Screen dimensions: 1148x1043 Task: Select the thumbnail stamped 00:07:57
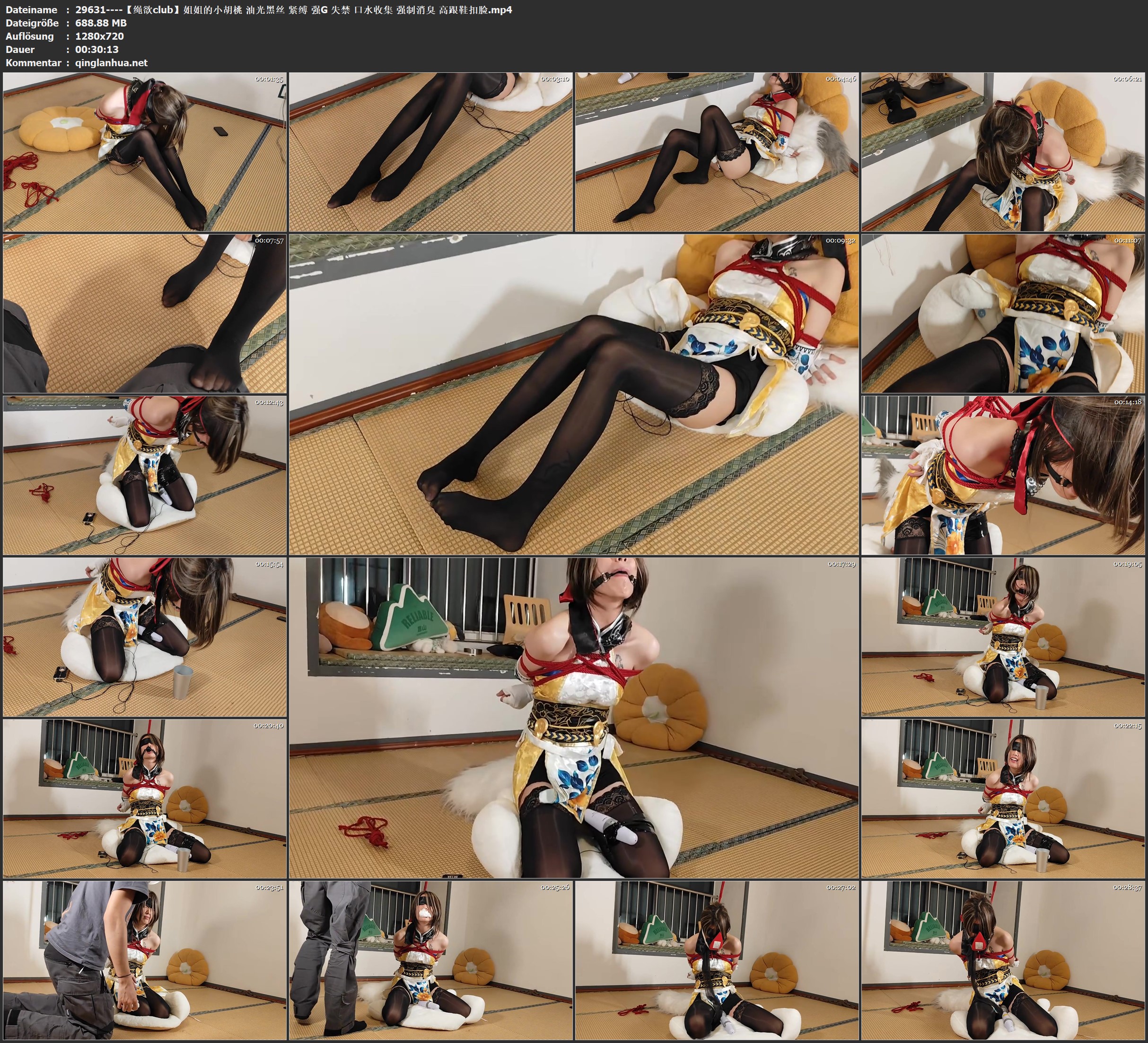(x=145, y=313)
